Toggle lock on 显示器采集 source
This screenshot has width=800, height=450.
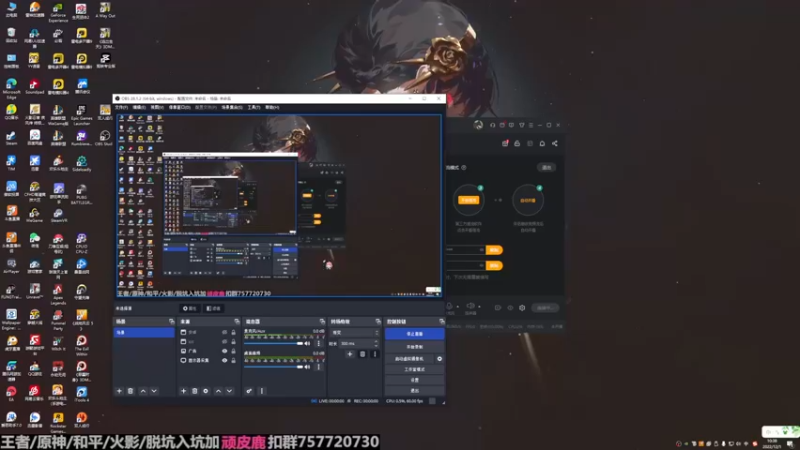[234, 360]
